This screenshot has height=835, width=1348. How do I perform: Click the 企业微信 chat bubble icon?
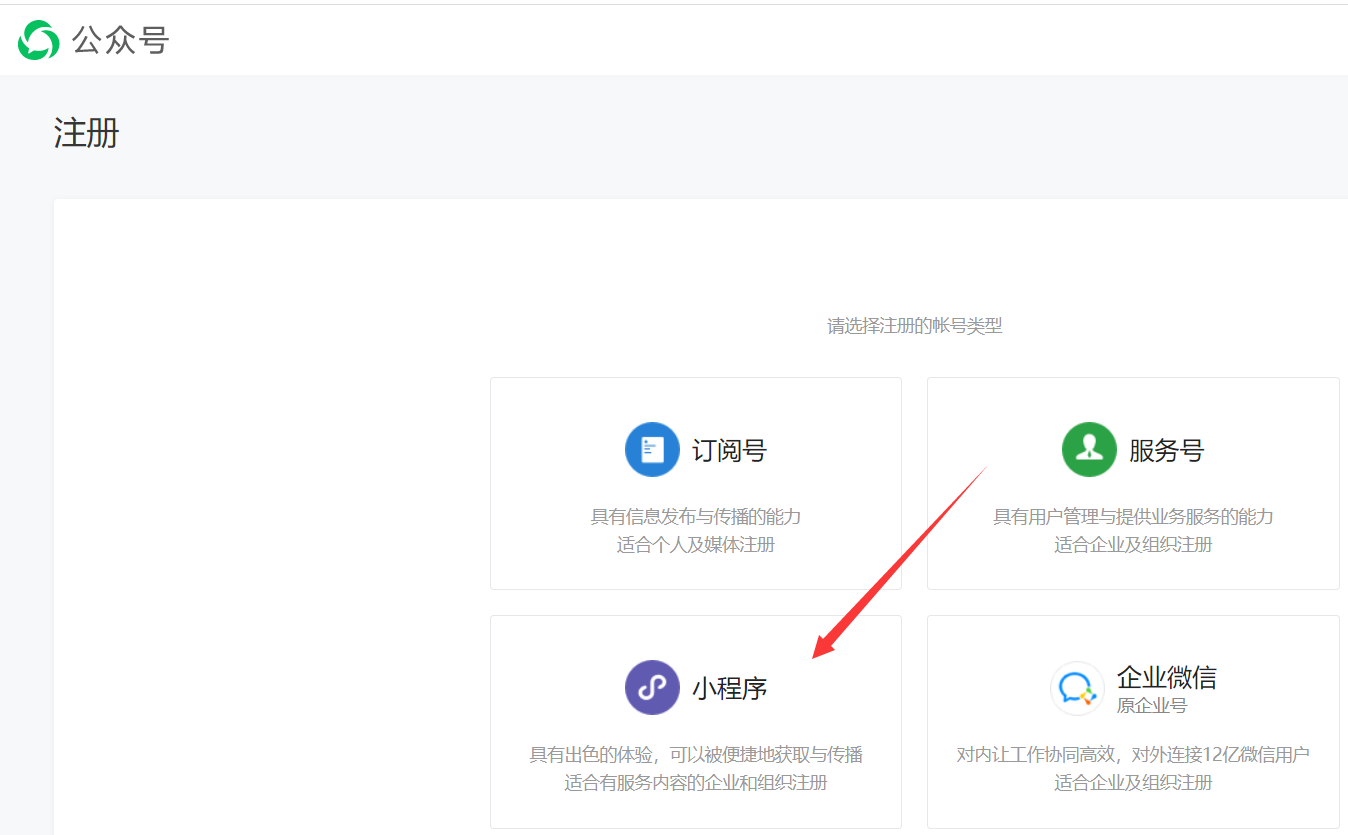click(1077, 688)
